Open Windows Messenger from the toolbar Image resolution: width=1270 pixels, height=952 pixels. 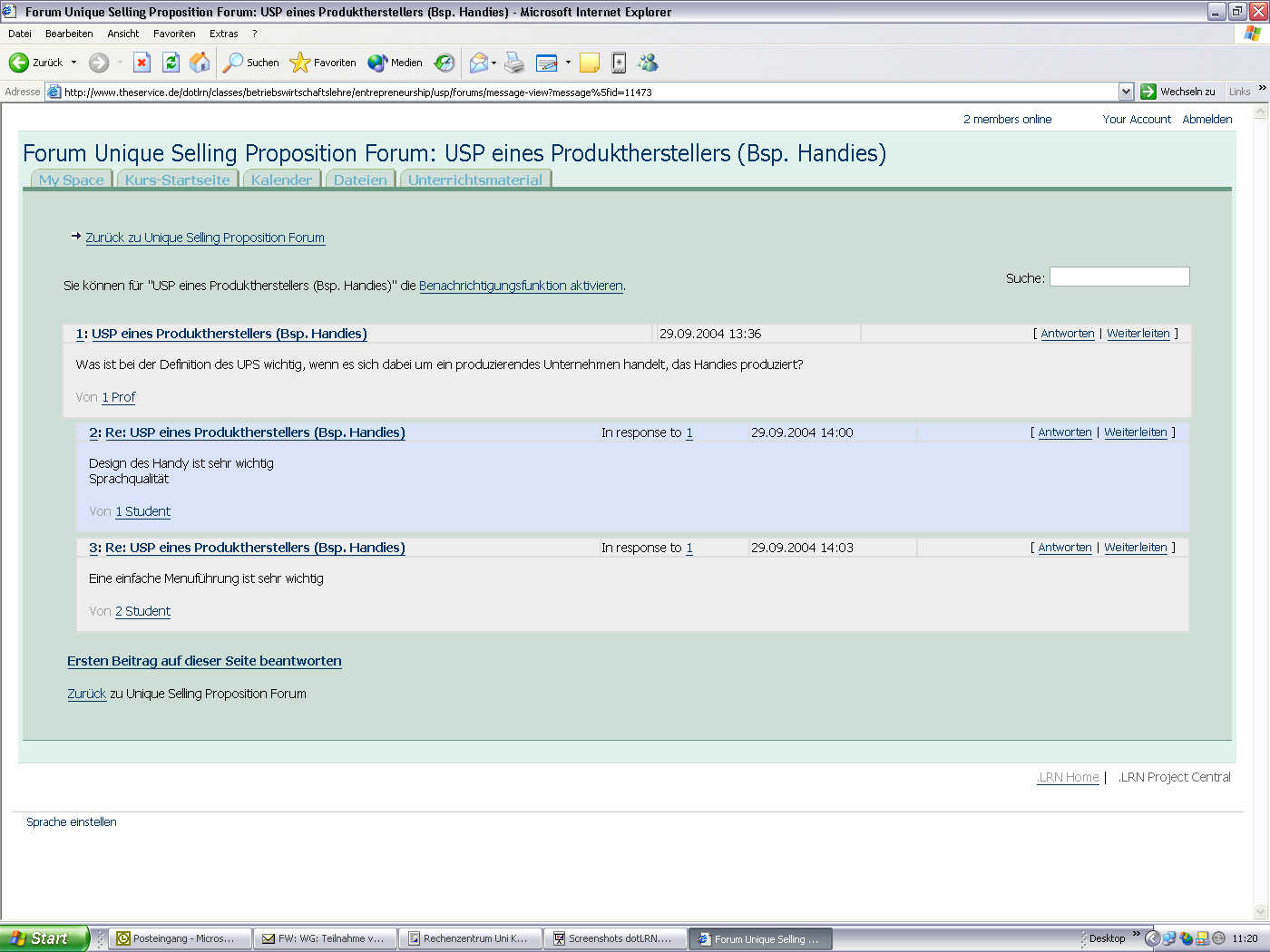[648, 62]
